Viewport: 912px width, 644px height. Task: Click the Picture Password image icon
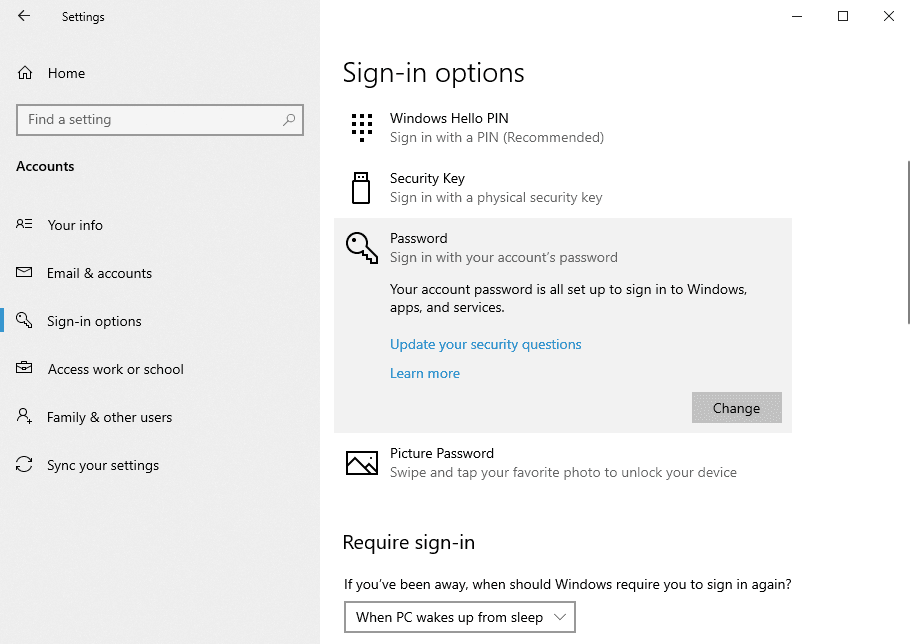pyautogui.click(x=361, y=463)
